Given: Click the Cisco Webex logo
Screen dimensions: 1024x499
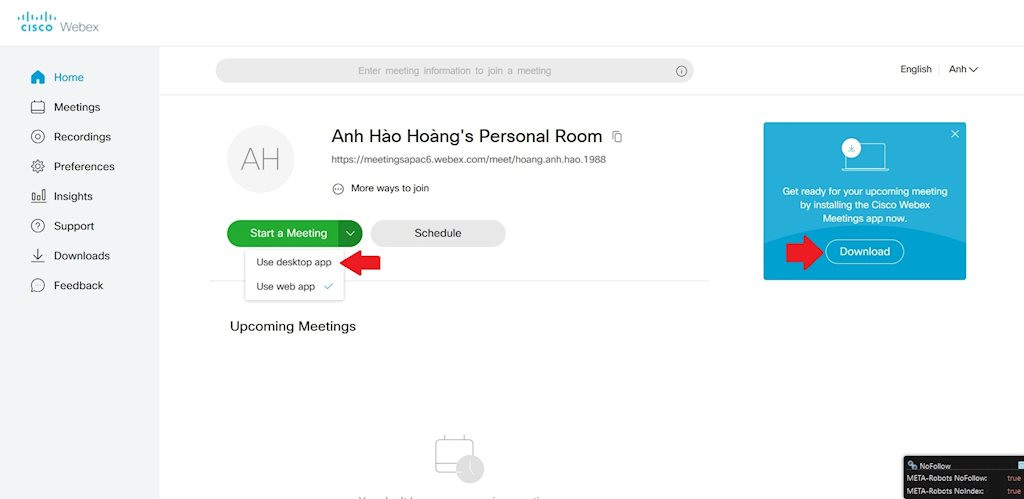Looking at the screenshot, I should tap(58, 22).
